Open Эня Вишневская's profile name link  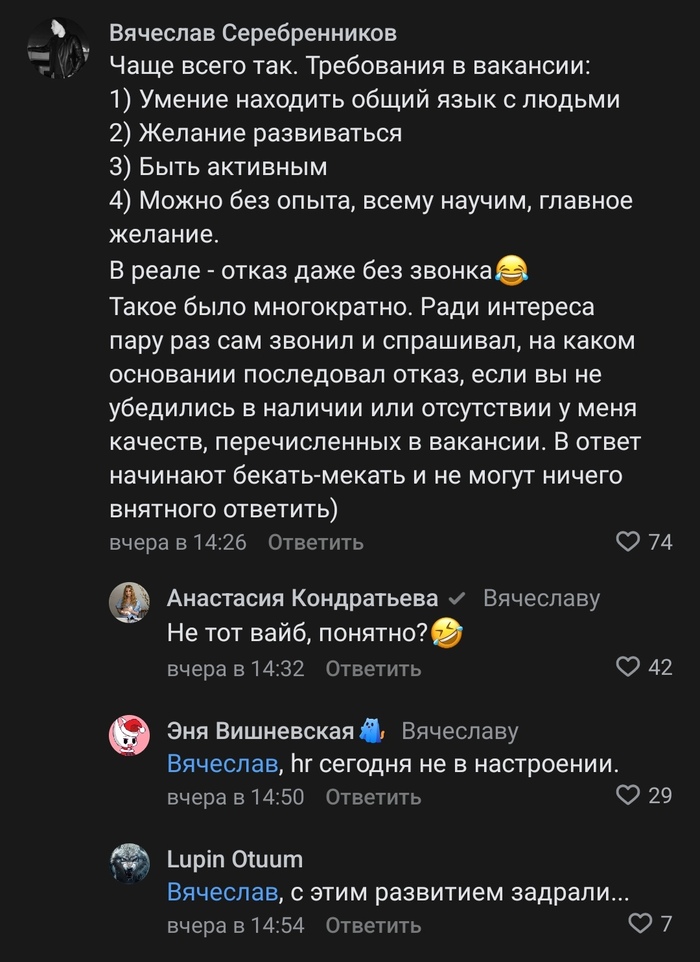tap(260, 731)
